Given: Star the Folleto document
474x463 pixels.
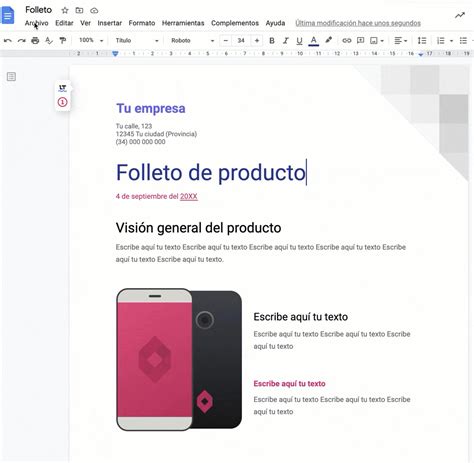Looking at the screenshot, I should tap(65, 10).
